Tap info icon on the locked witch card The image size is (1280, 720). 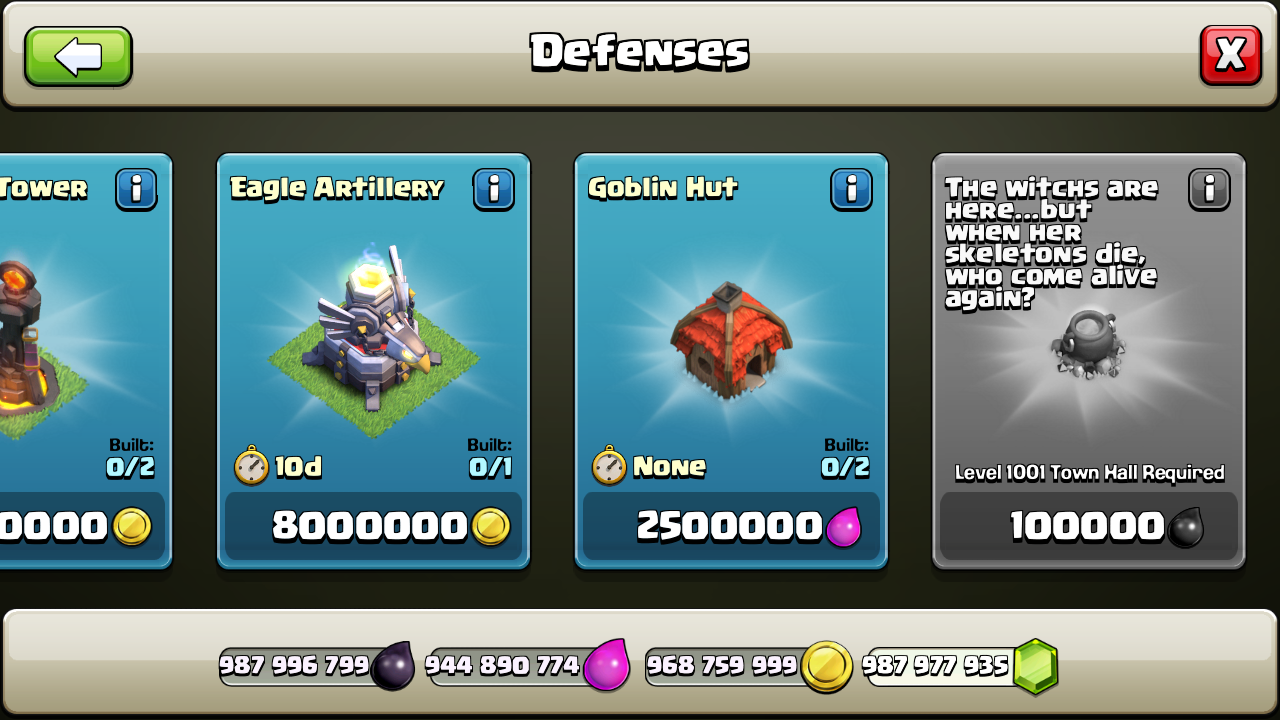click(1209, 189)
